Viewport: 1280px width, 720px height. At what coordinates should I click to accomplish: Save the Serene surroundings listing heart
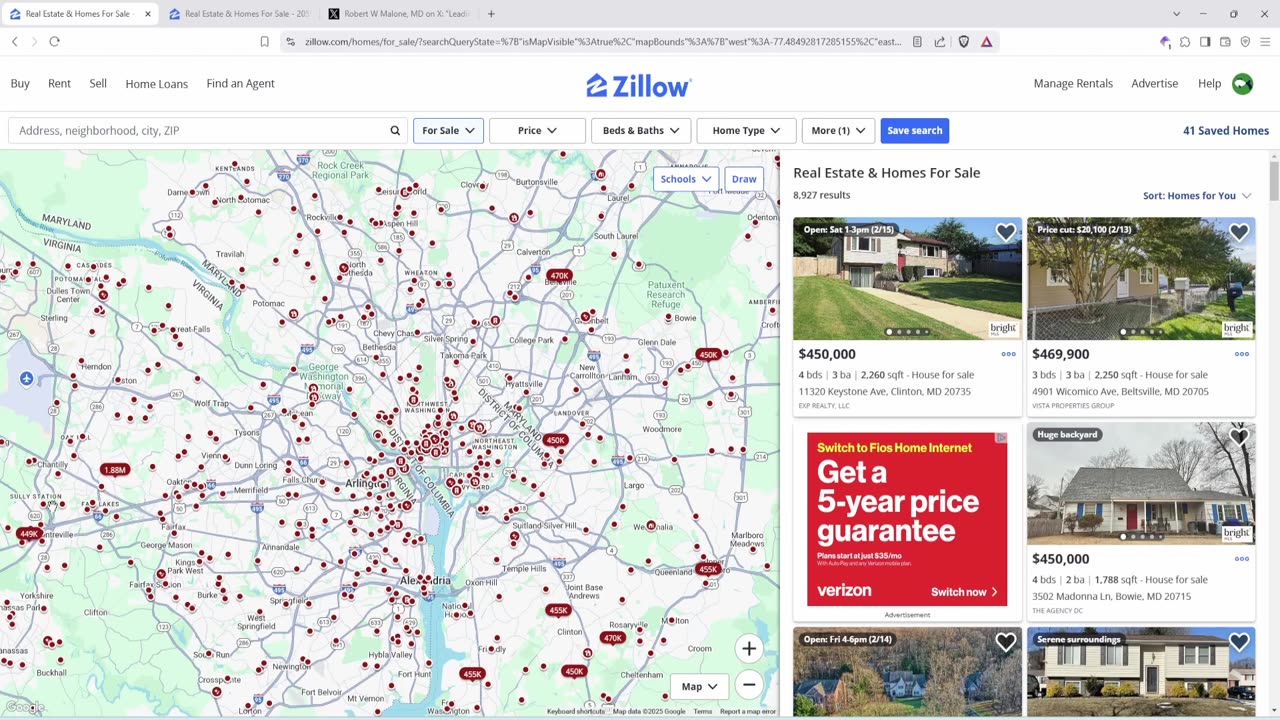pyautogui.click(x=1239, y=642)
